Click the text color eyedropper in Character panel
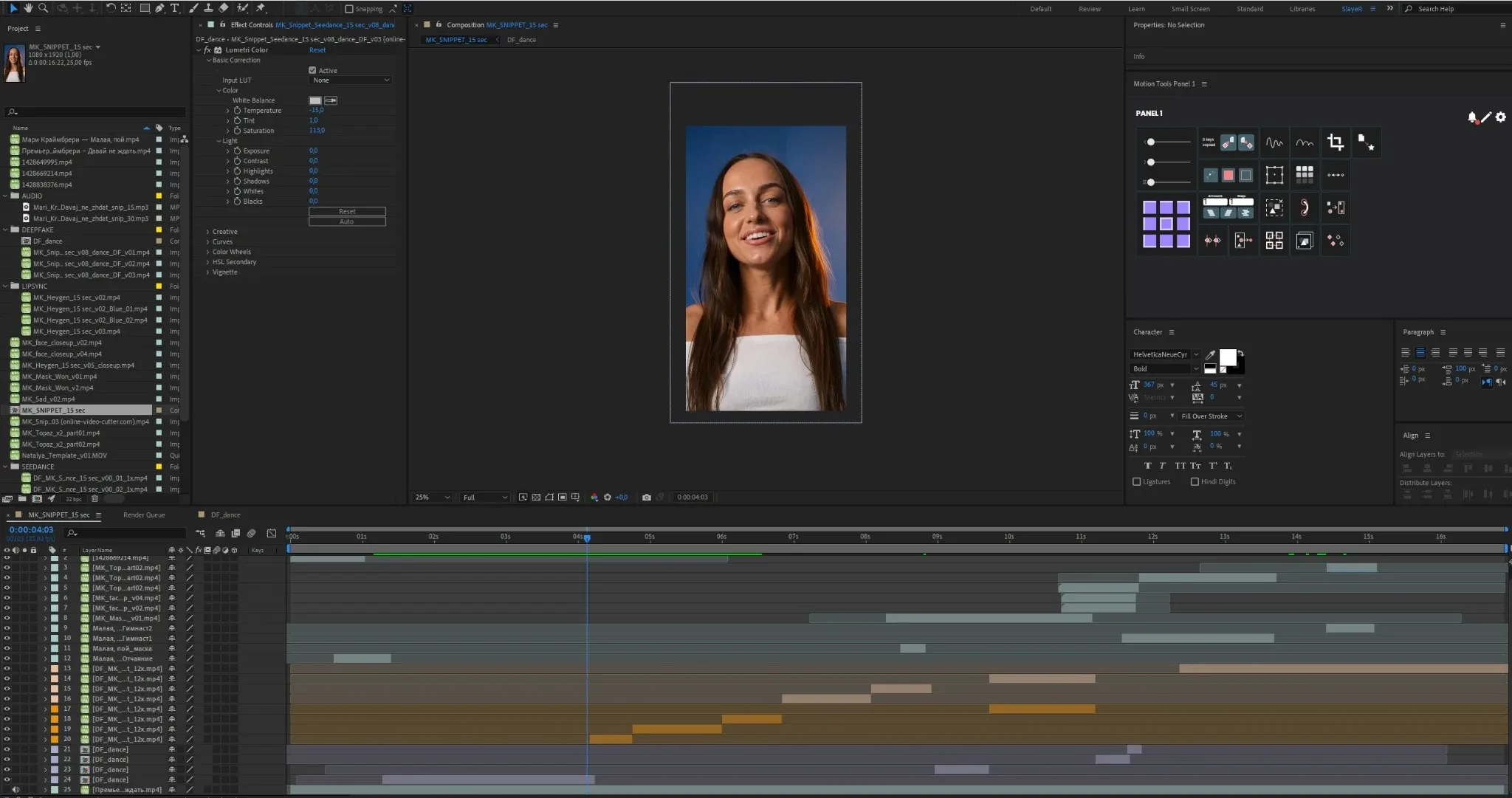Screen dimensions: 1512x798 (x=1210, y=355)
